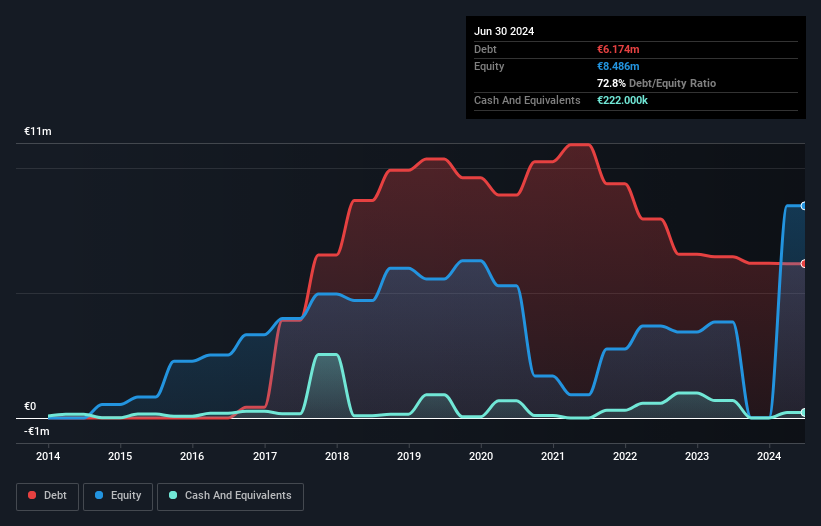Screen dimensions: 821x526
Task: Click the Equity label in tooltip
Action: click(x=489, y=66)
